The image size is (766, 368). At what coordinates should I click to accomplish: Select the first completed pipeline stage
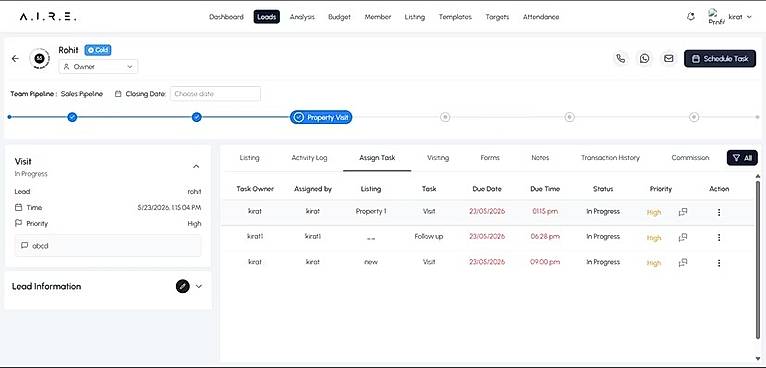[72, 117]
